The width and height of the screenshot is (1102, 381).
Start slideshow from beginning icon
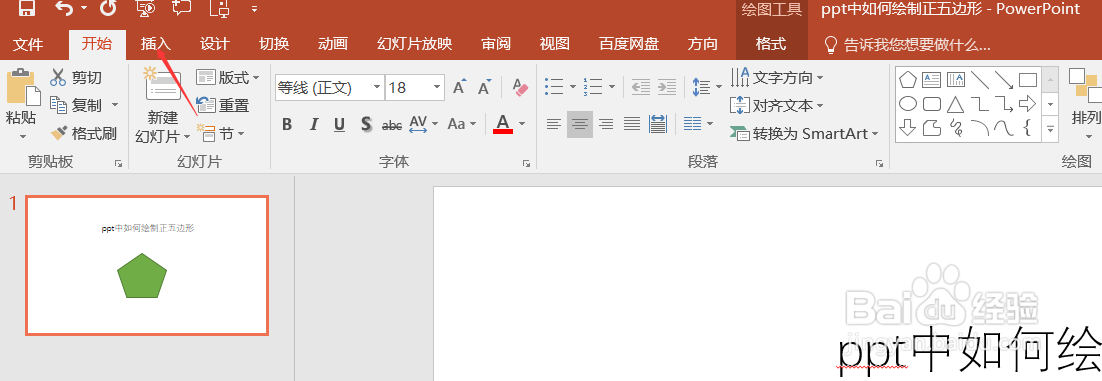point(146,8)
